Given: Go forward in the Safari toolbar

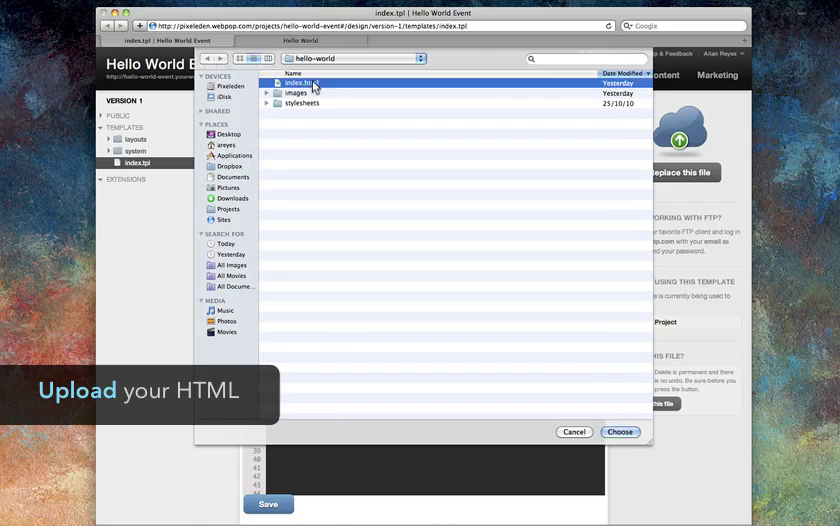Looking at the screenshot, I should [x=121, y=26].
